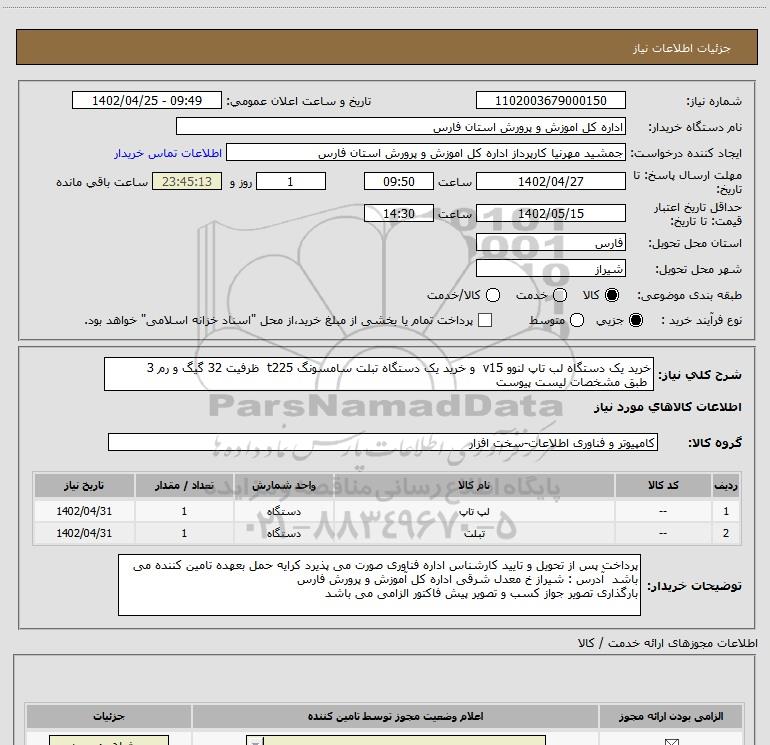Viewport: 770px width, 745px height.
Task: Click the ردیف column header
Action: [x=726, y=486]
